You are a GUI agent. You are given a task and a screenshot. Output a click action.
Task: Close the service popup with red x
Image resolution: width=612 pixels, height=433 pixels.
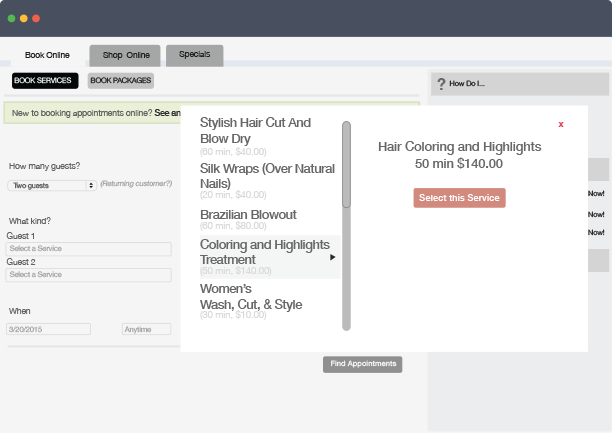(x=561, y=124)
